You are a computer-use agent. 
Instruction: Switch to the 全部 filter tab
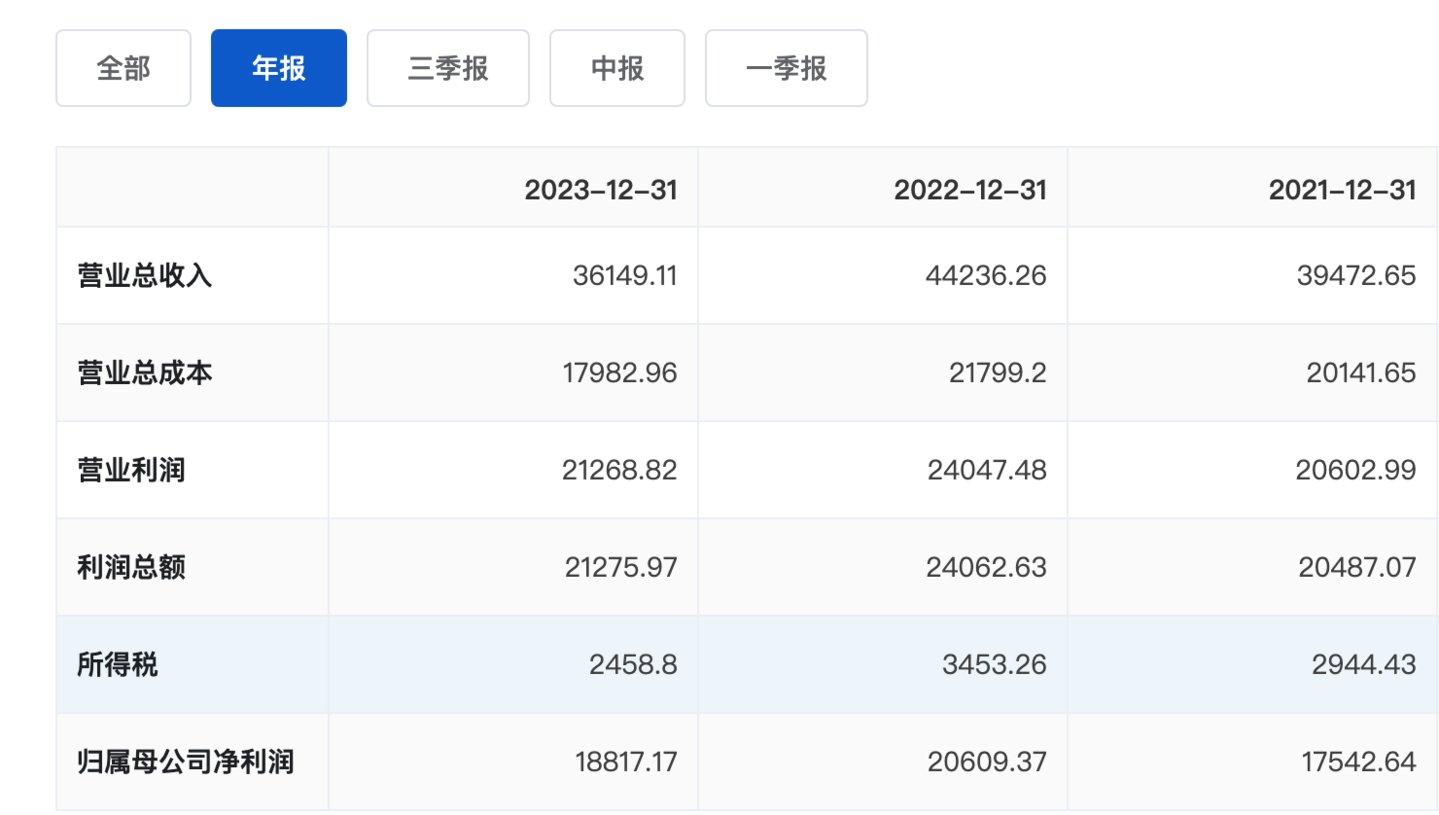[123, 67]
